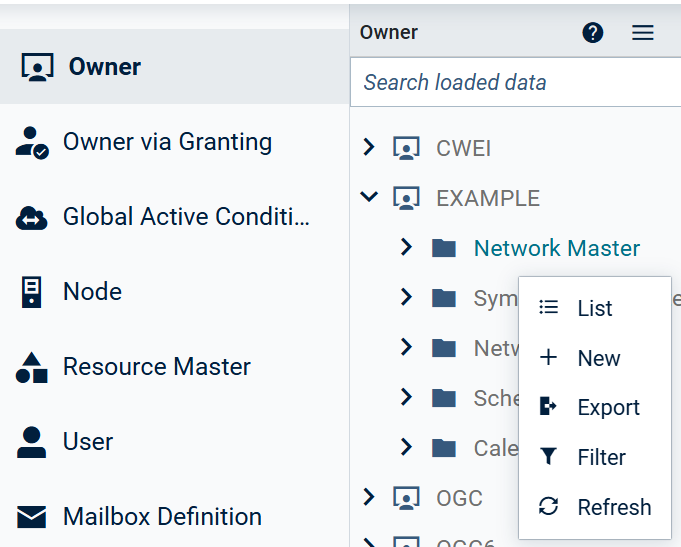Expand the Sym folder chevron

coord(407,297)
